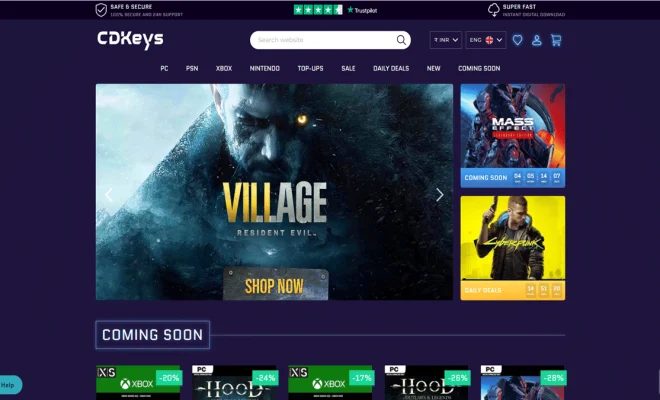Viewport: 660px width, 400px height.
Task: Click the Safe & Secure shield icon
Action: click(x=101, y=10)
